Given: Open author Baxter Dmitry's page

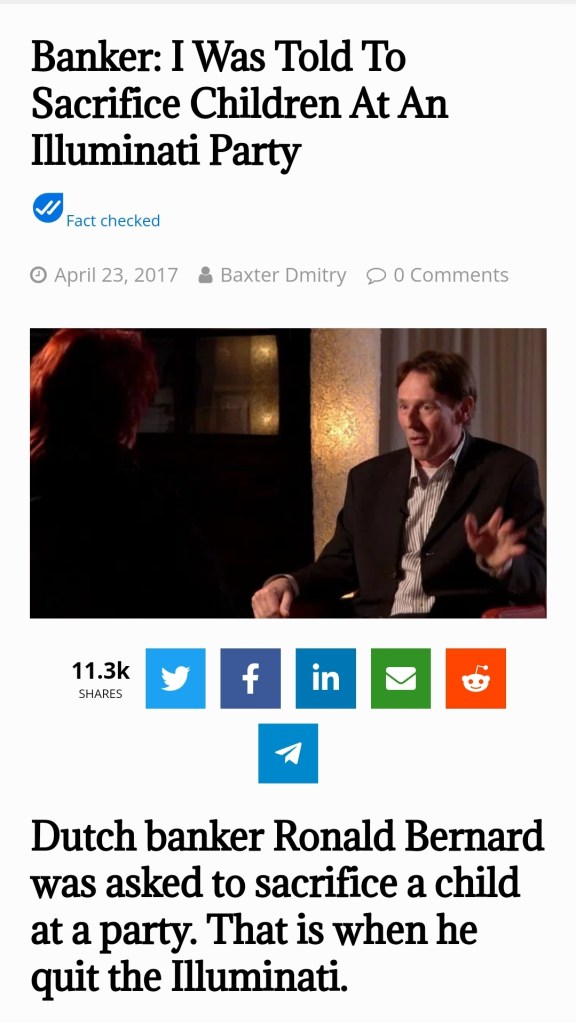Looking at the screenshot, I should [283, 275].
